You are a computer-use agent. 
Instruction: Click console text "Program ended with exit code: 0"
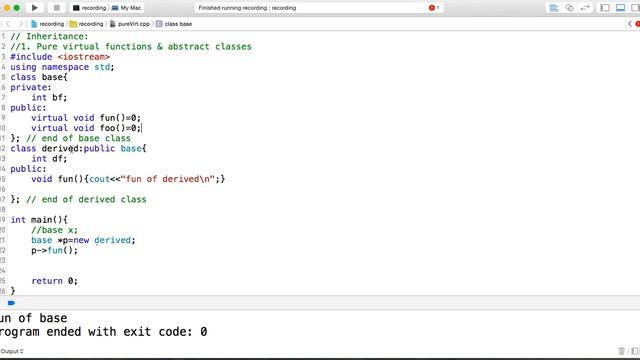tap(103, 332)
